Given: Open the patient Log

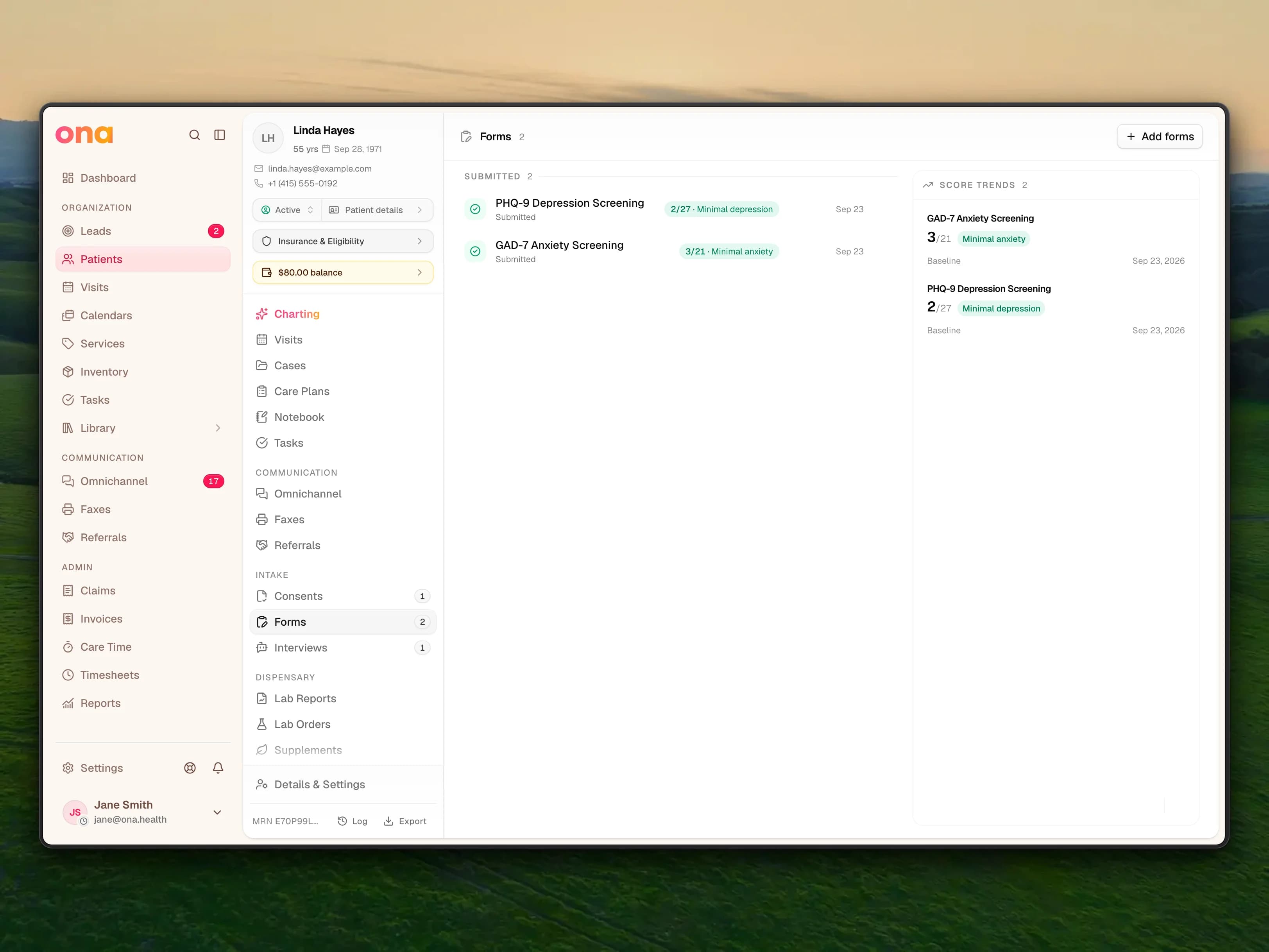Looking at the screenshot, I should (x=352, y=821).
